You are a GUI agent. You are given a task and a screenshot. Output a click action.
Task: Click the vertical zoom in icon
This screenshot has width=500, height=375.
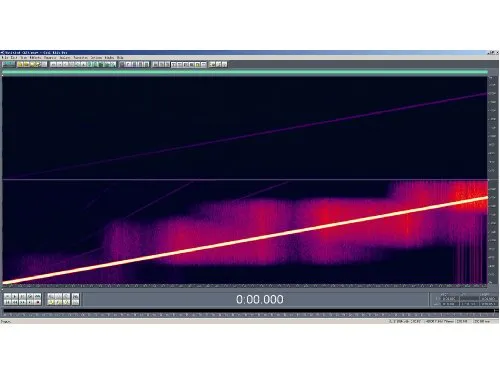[76, 296]
